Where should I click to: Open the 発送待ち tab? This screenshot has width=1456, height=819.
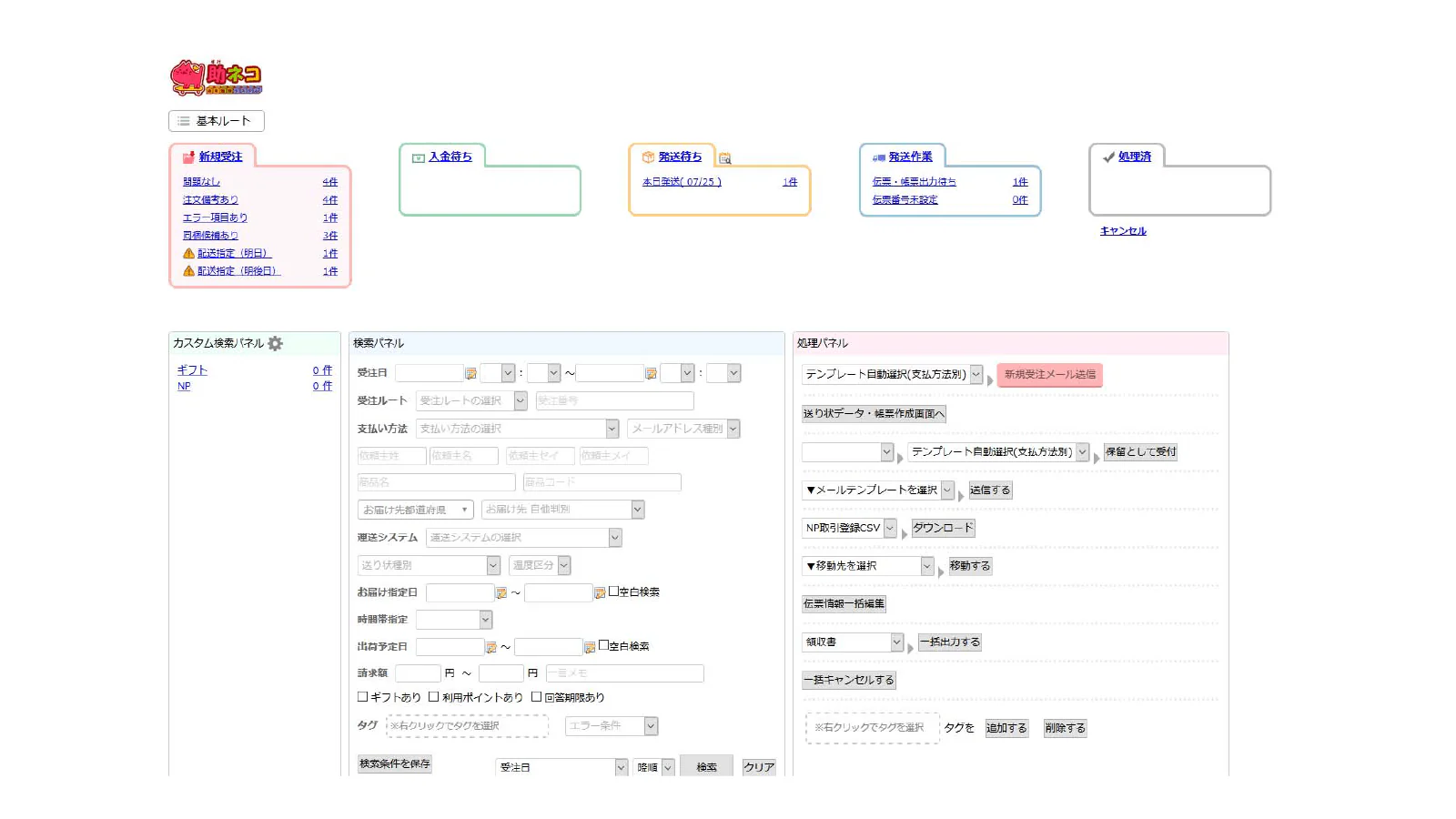(680, 157)
